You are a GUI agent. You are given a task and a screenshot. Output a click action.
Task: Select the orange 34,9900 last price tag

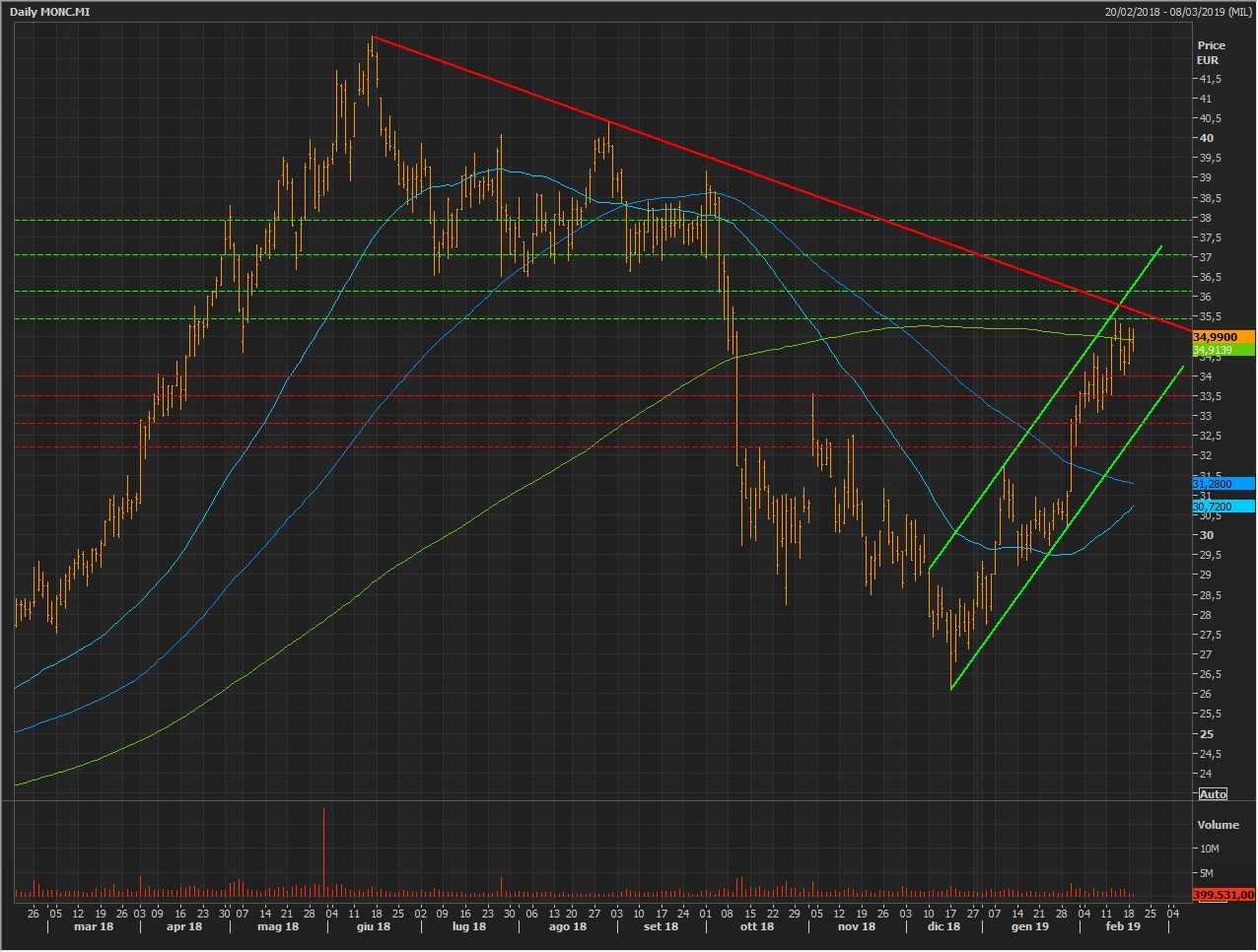1223,337
